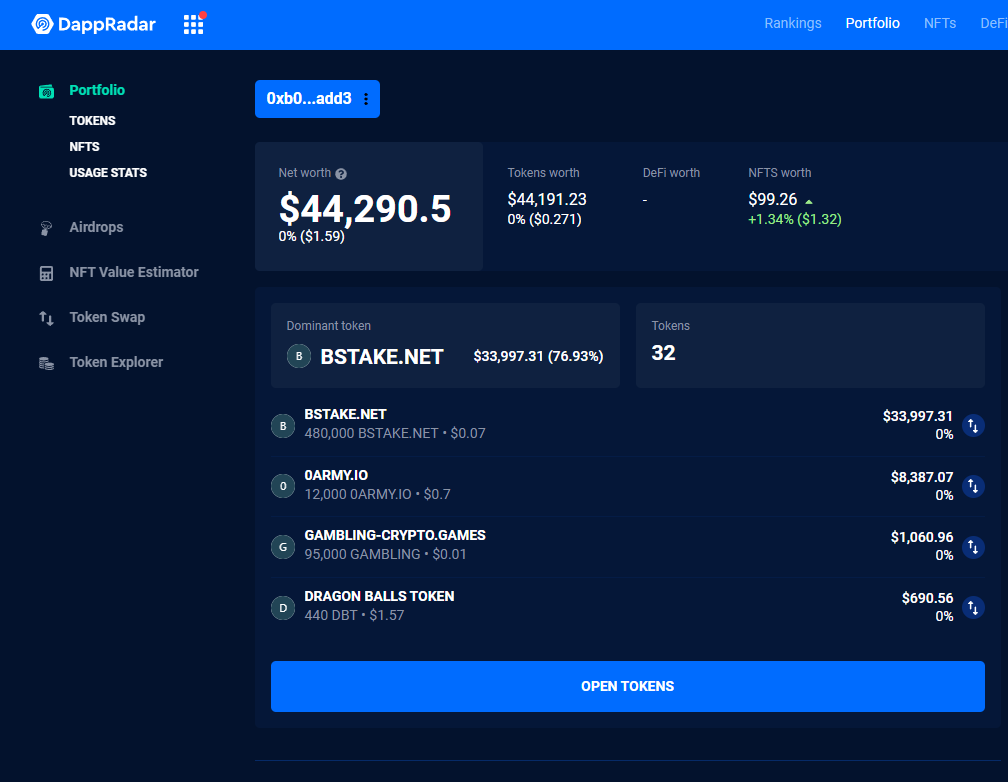Click the 0ARMY.IO token name
Viewport: 1008px width, 782px height.
pyautogui.click(x=336, y=475)
